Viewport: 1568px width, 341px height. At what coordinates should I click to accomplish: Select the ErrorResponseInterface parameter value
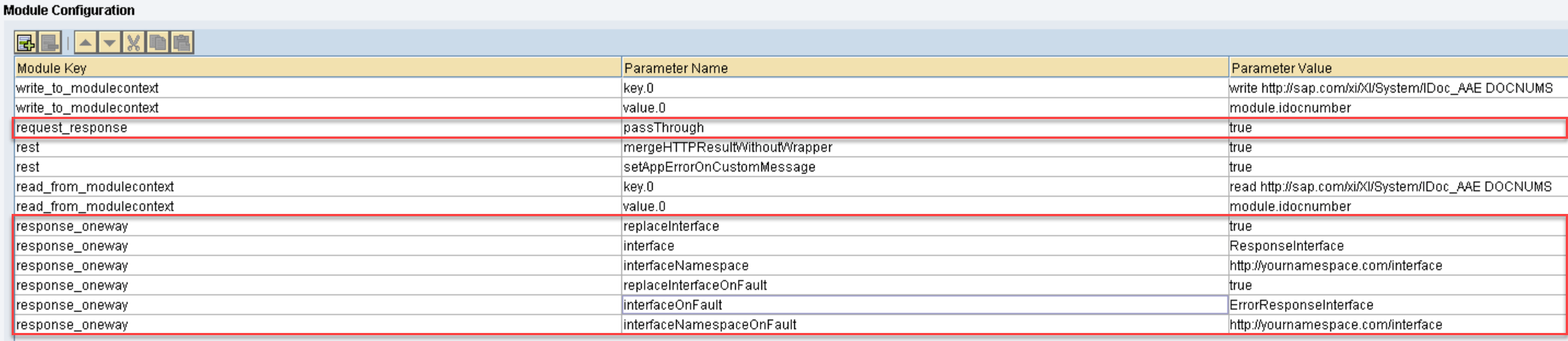pos(1398,305)
